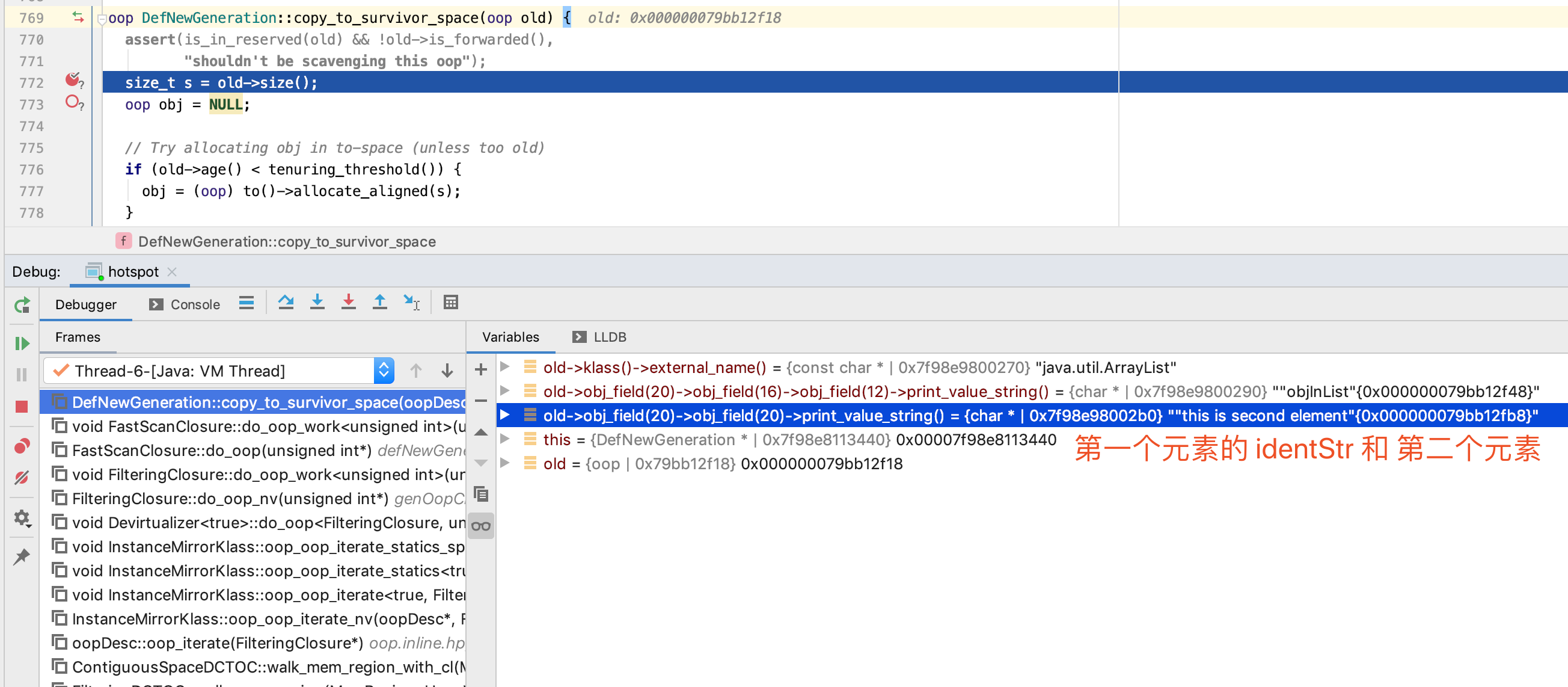Click the Add Watch plus button

(481, 370)
